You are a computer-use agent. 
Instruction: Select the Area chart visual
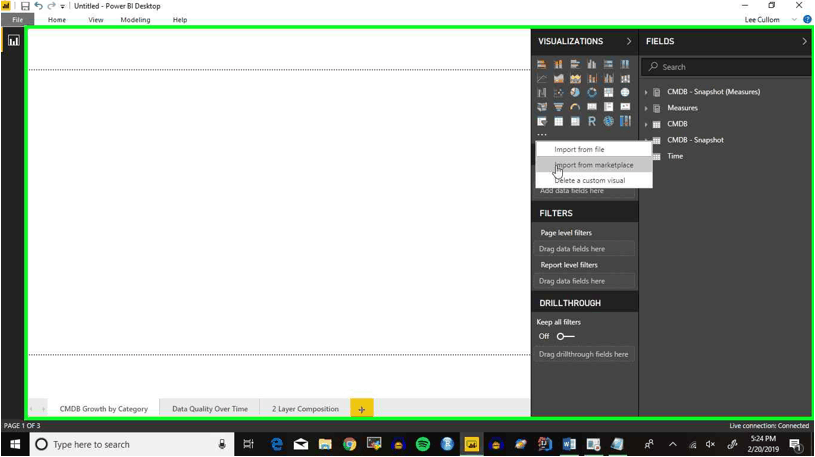558,79
